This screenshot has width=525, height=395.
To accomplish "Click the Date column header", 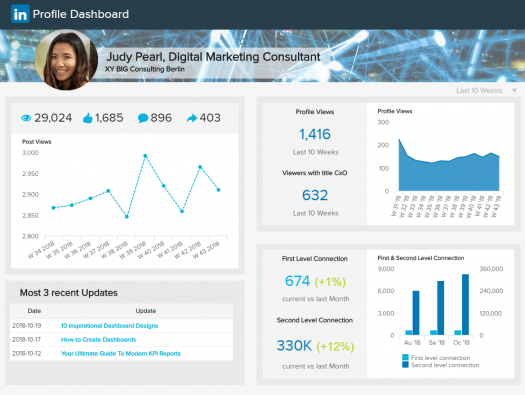I will (x=34, y=311).
